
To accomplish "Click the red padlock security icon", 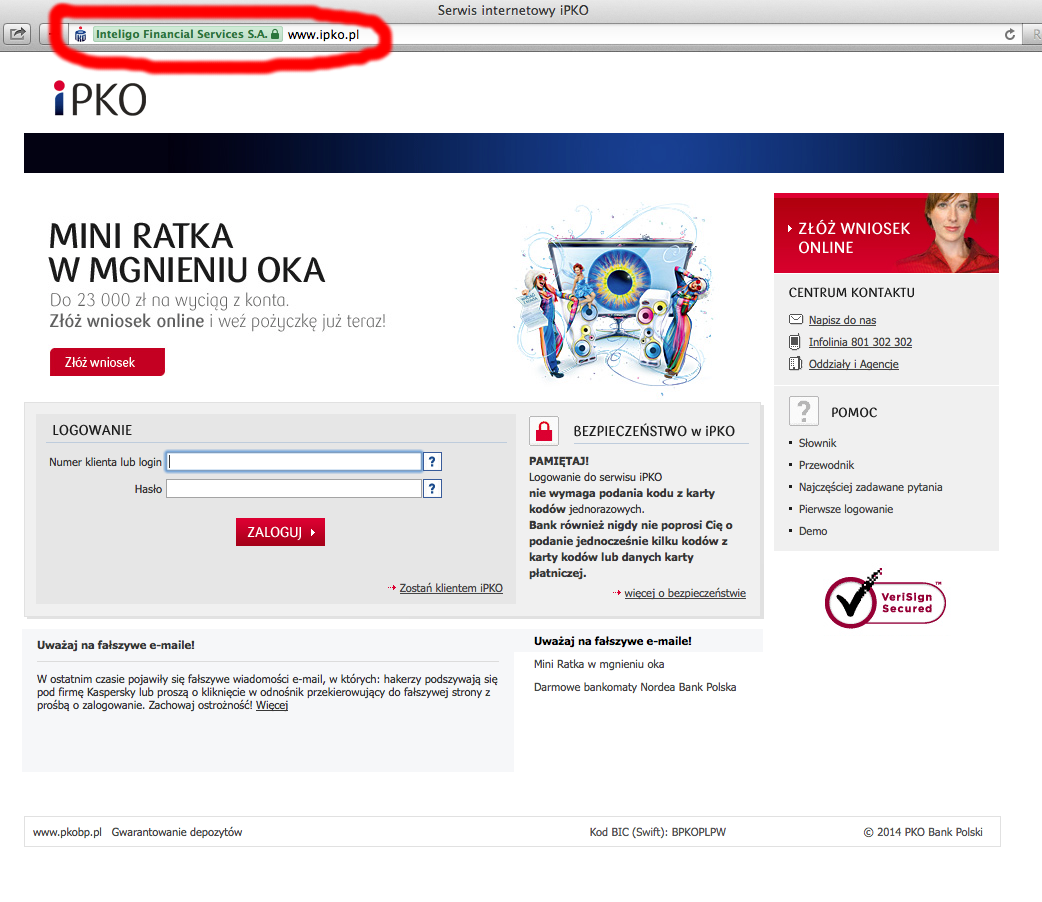I will (544, 431).
